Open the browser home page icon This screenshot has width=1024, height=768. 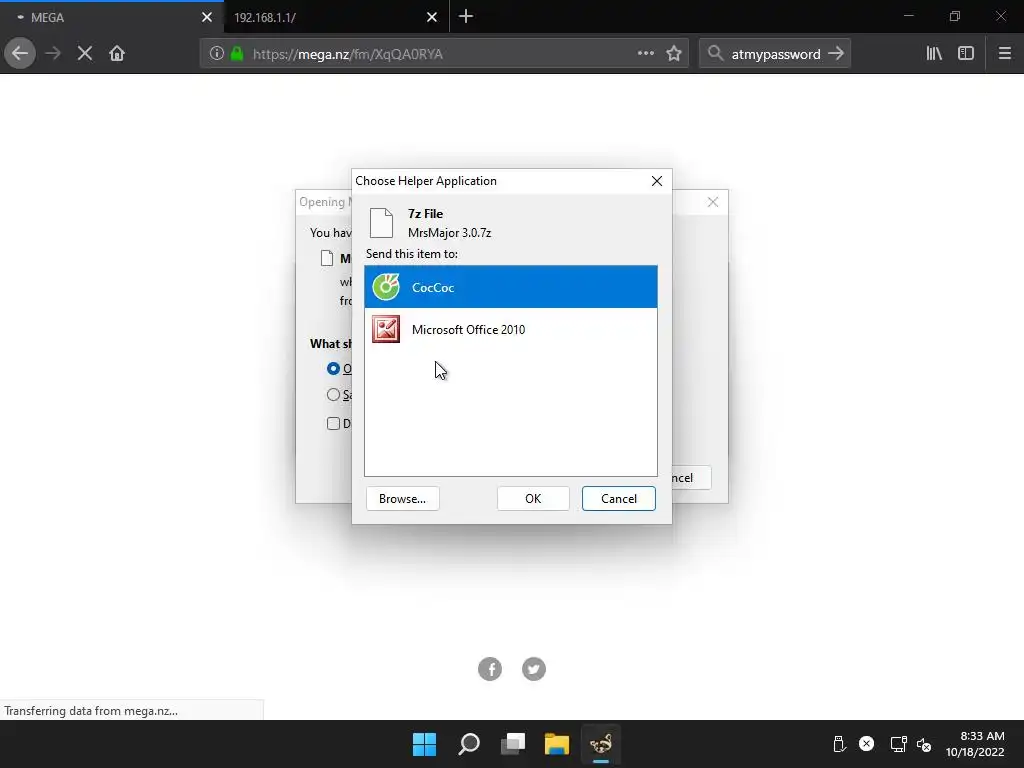coord(117,54)
